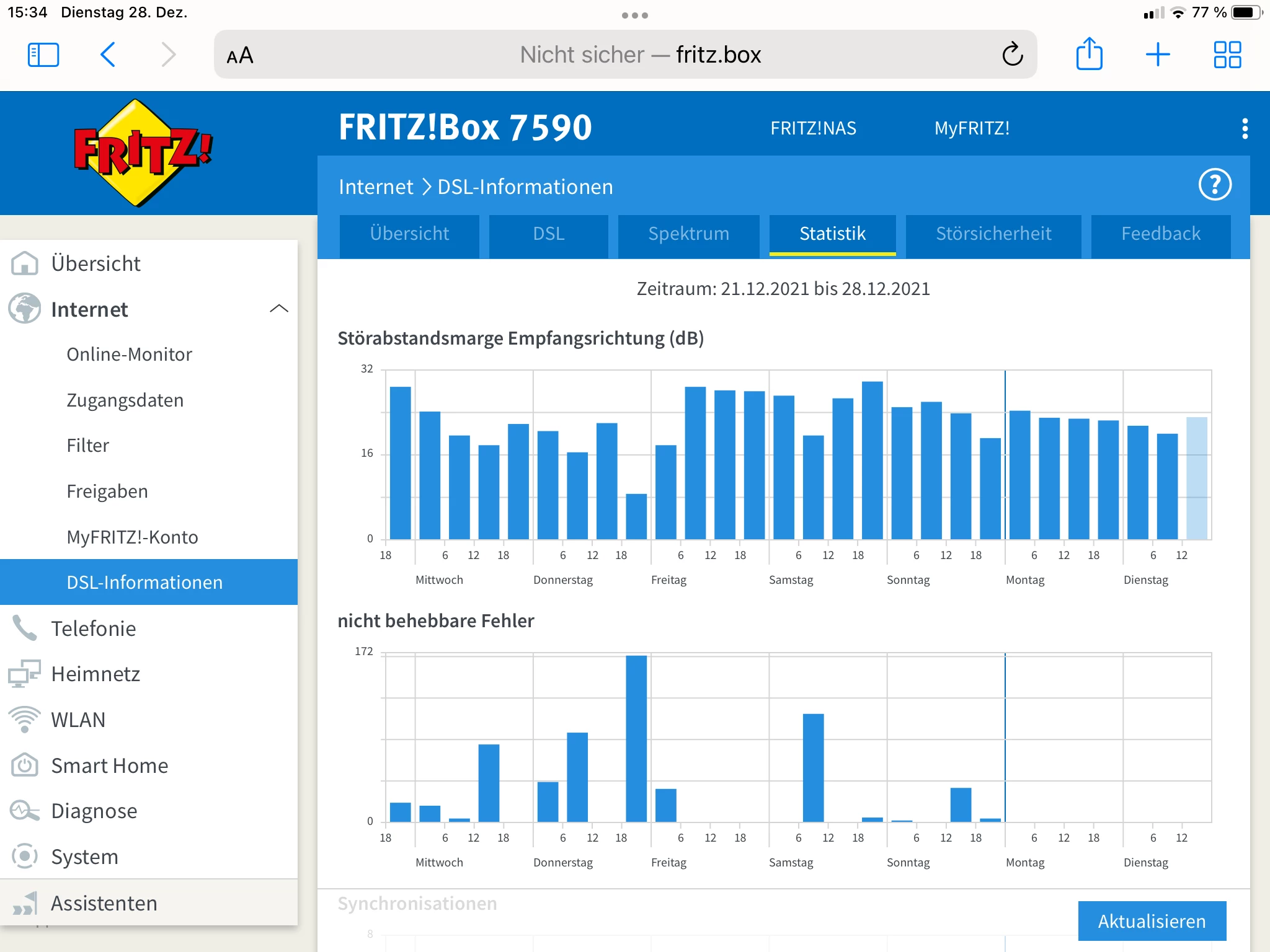The height and width of the screenshot is (952, 1270).
Task: Collapse the Internet menu chevron
Action: (x=279, y=309)
